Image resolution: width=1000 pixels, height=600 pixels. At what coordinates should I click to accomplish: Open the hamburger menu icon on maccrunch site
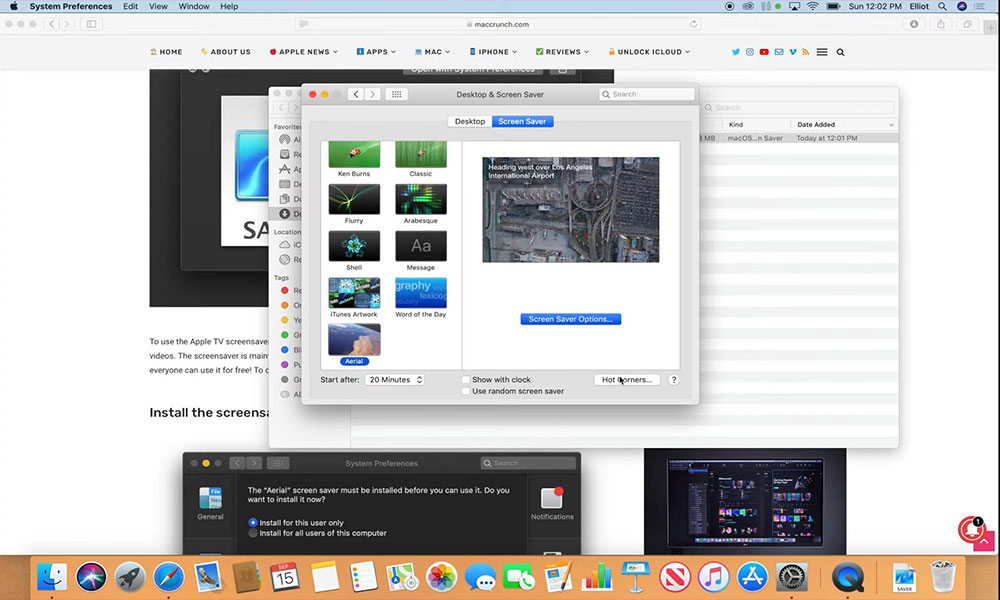point(822,52)
